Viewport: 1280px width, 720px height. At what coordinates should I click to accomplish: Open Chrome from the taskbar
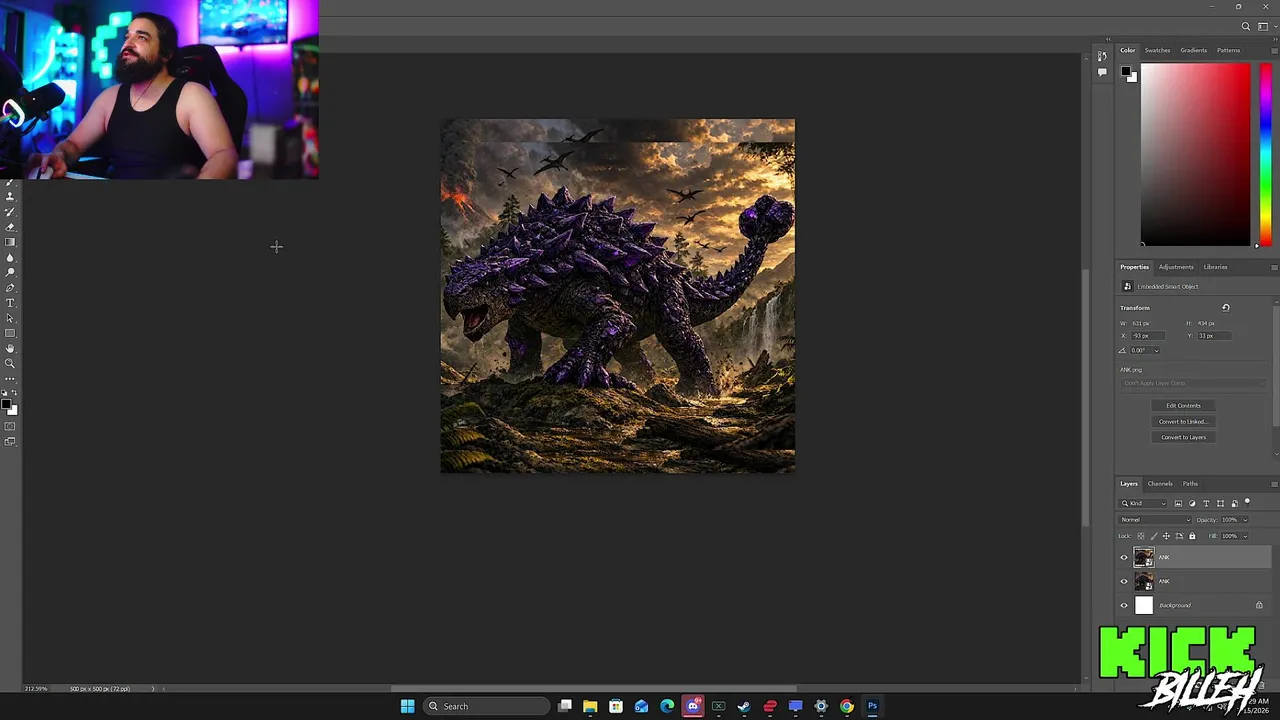pos(846,706)
